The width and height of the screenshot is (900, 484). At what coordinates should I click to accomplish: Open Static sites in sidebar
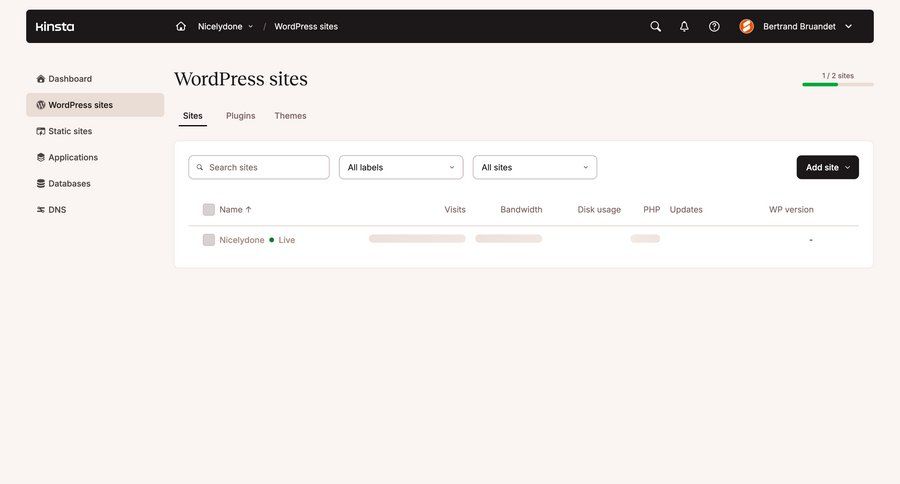(95, 131)
